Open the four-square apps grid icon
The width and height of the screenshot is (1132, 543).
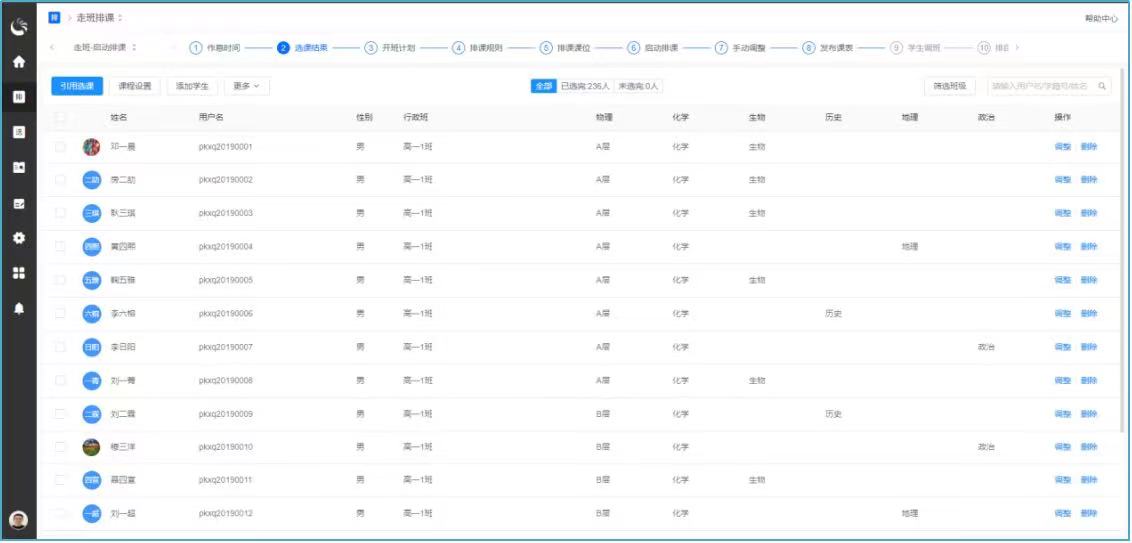pos(18,273)
